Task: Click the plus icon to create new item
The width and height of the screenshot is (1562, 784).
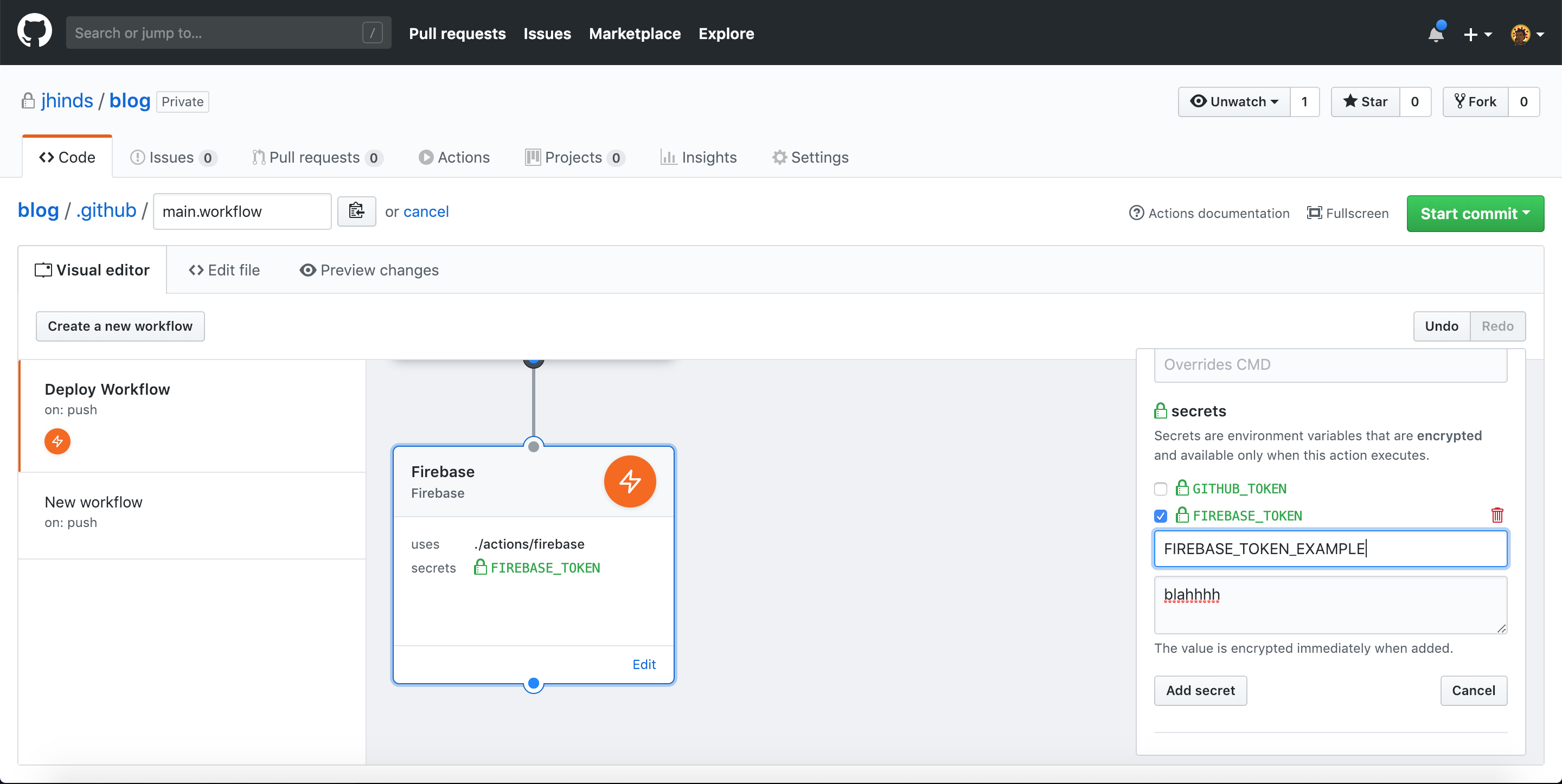Action: [1474, 32]
